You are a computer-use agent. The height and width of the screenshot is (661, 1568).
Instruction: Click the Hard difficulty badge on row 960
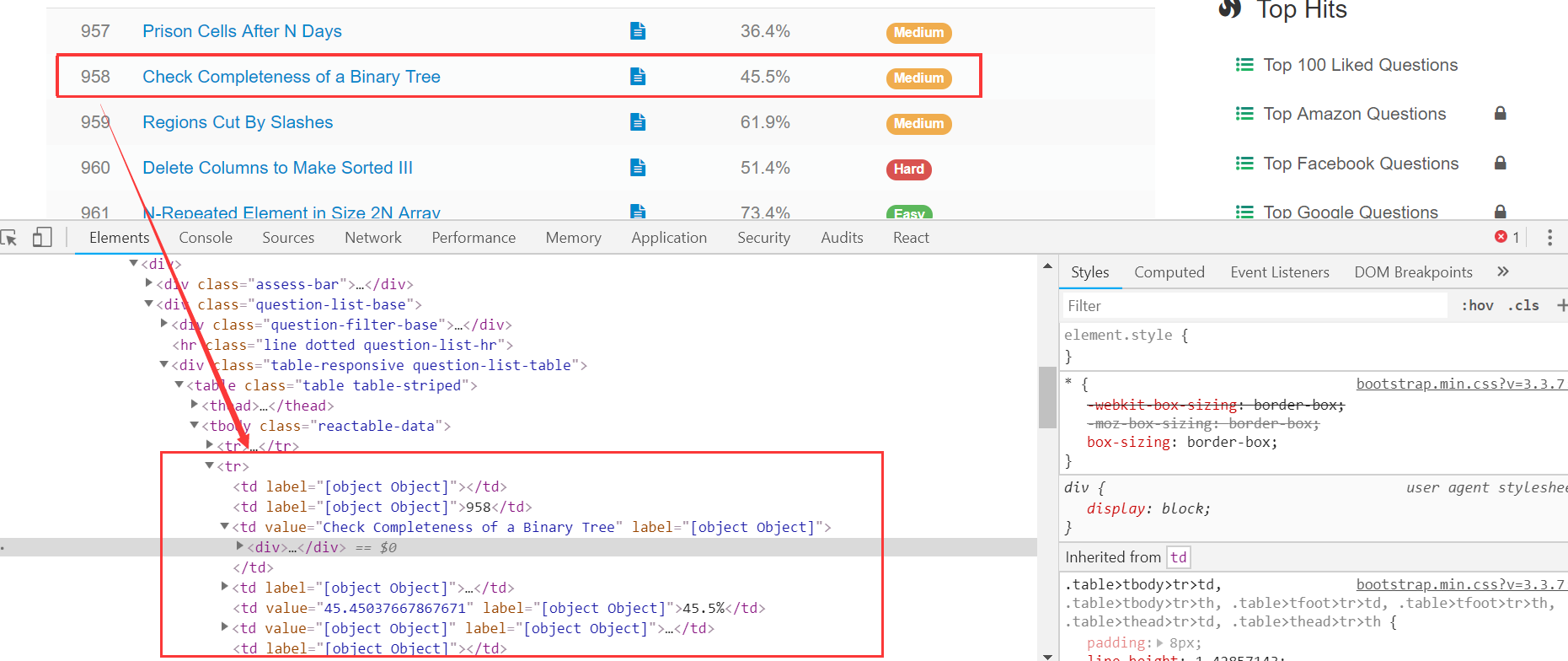908,169
